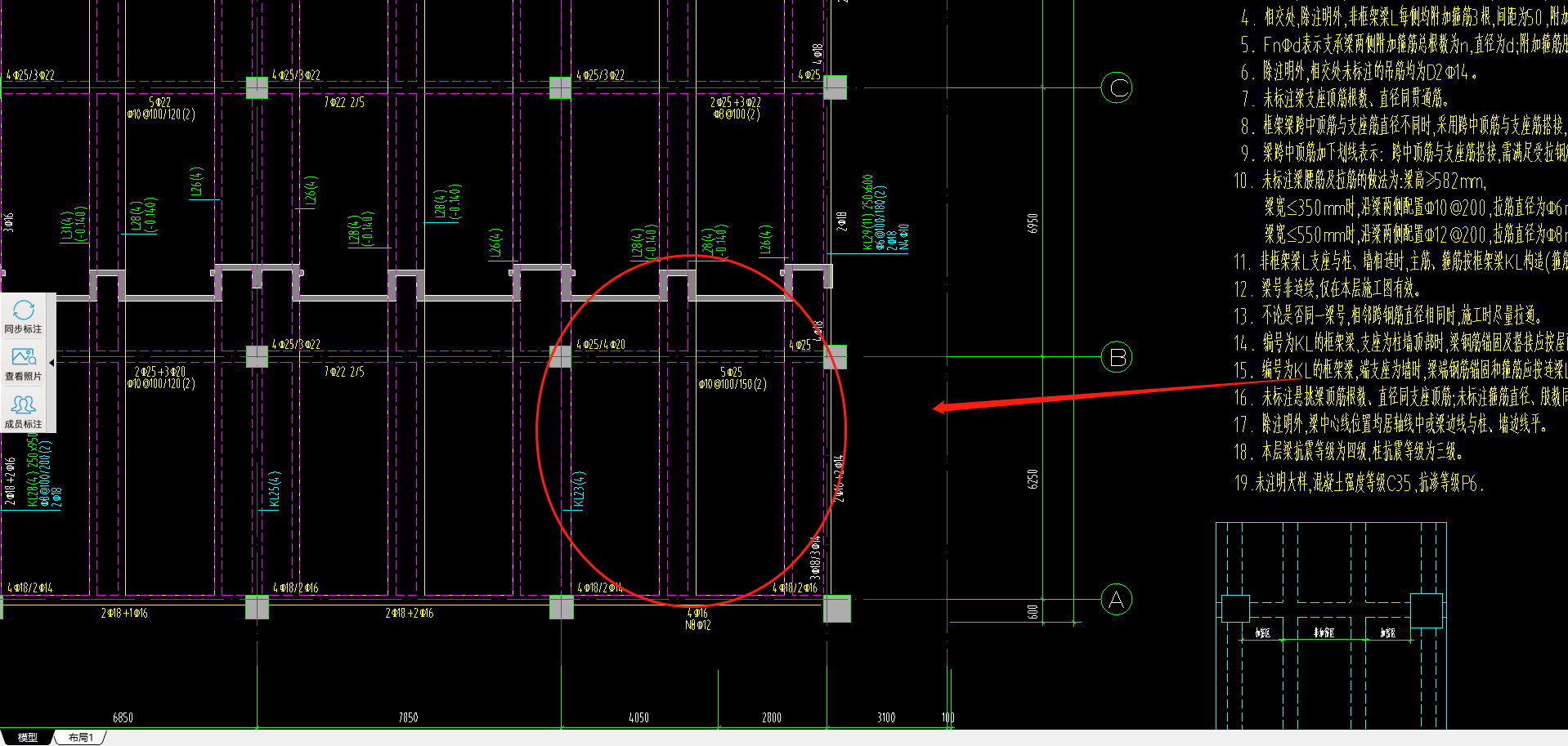Select axis bubble B
Screen dimensions: 1568x746
[x=1117, y=357]
